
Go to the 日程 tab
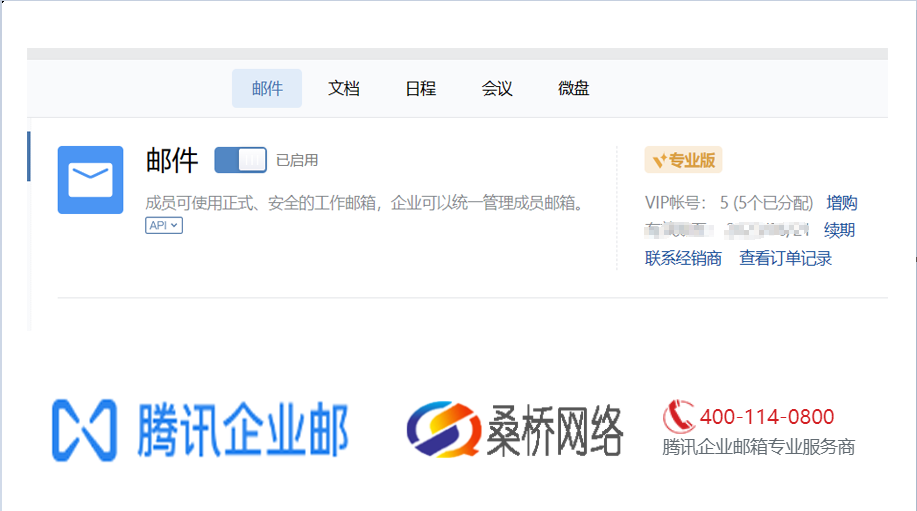click(420, 88)
